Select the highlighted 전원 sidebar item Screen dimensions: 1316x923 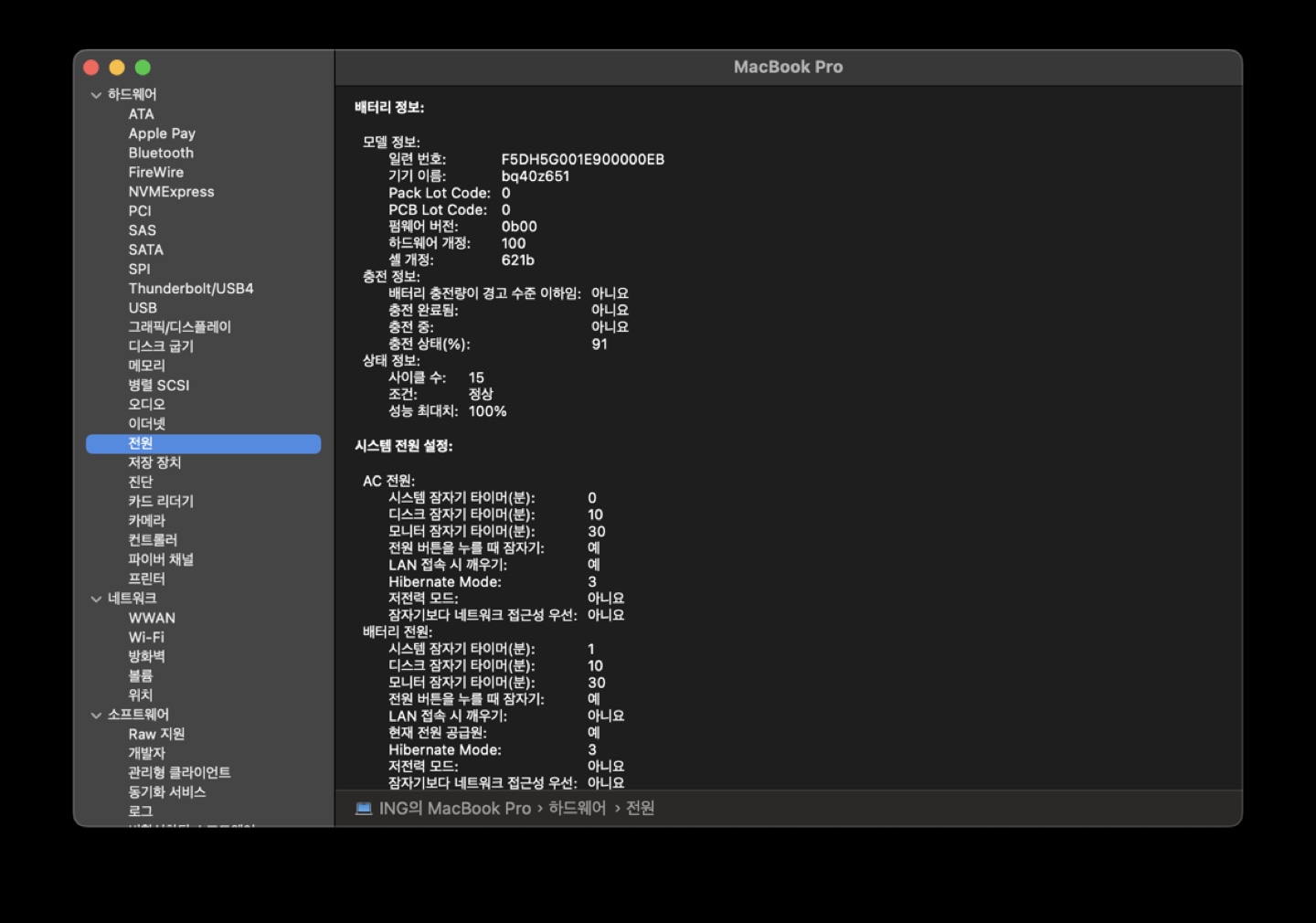coord(203,443)
